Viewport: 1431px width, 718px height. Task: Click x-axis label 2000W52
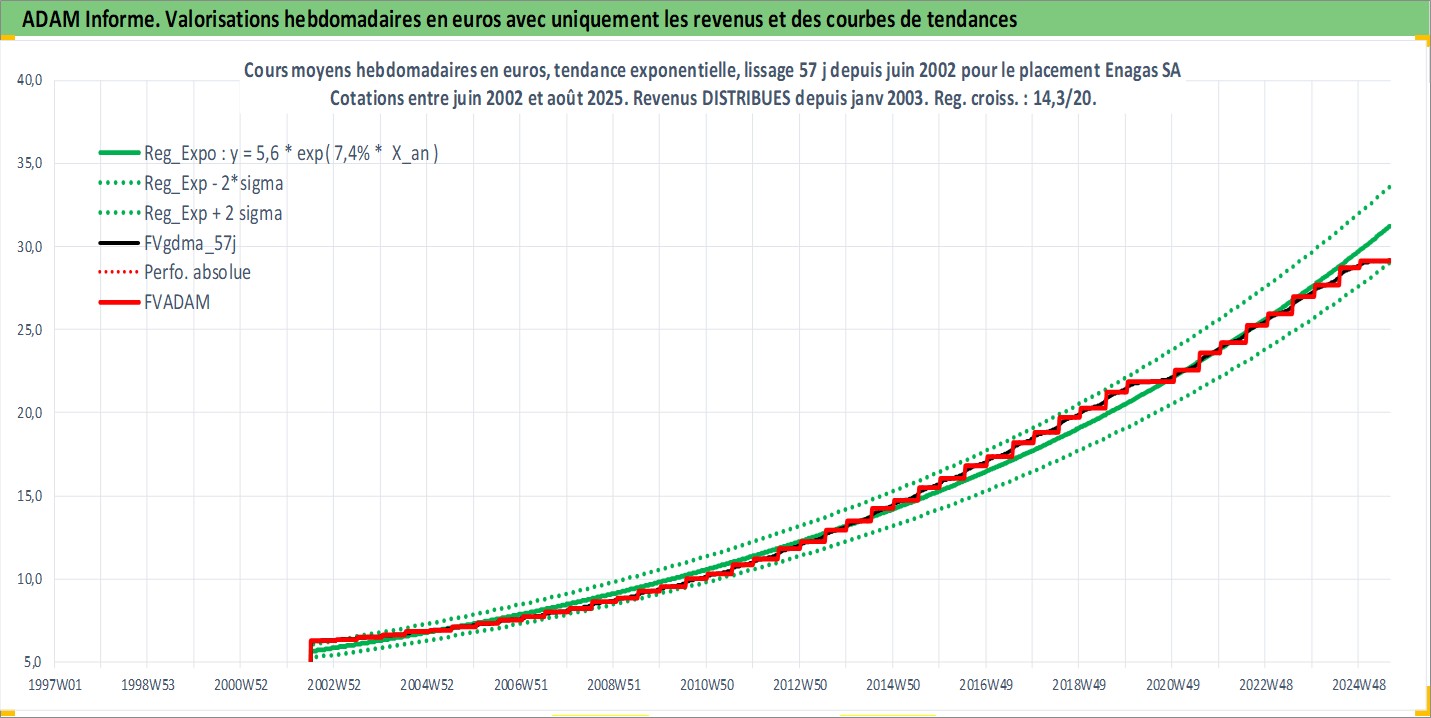[x=240, y=684]
